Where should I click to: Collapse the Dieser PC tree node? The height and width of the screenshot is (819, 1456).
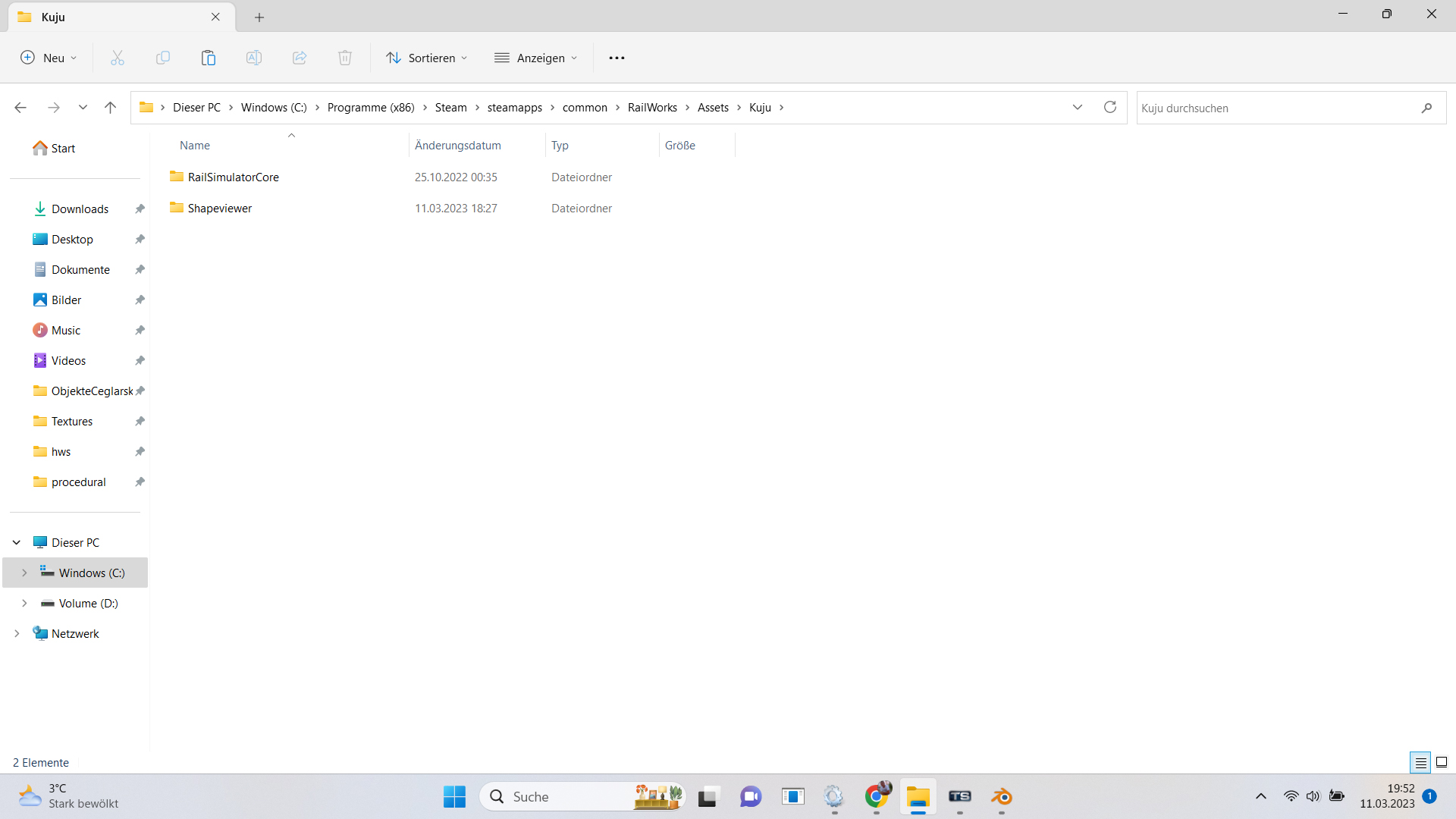tap(17, 542)
